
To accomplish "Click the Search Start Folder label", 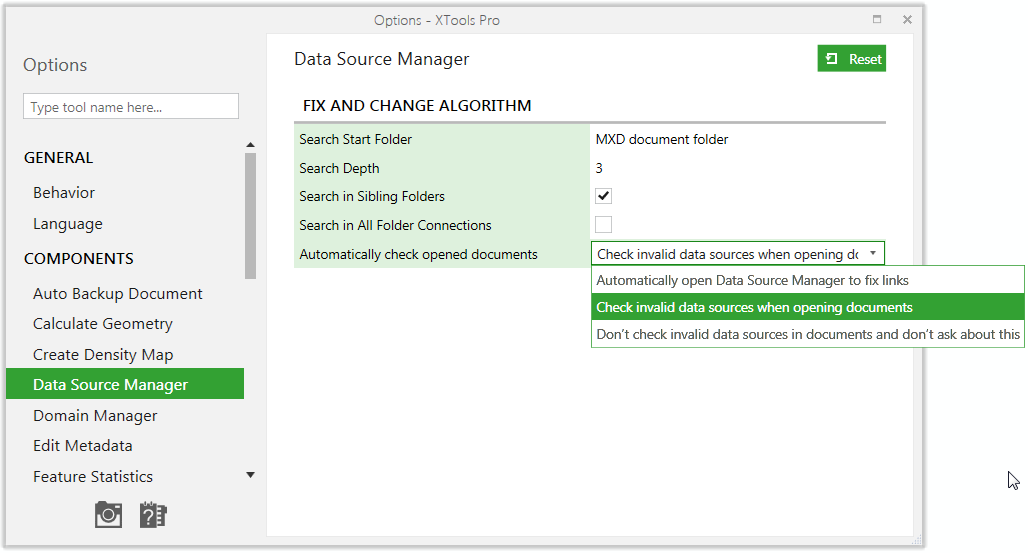I will [x=355, y=139].
